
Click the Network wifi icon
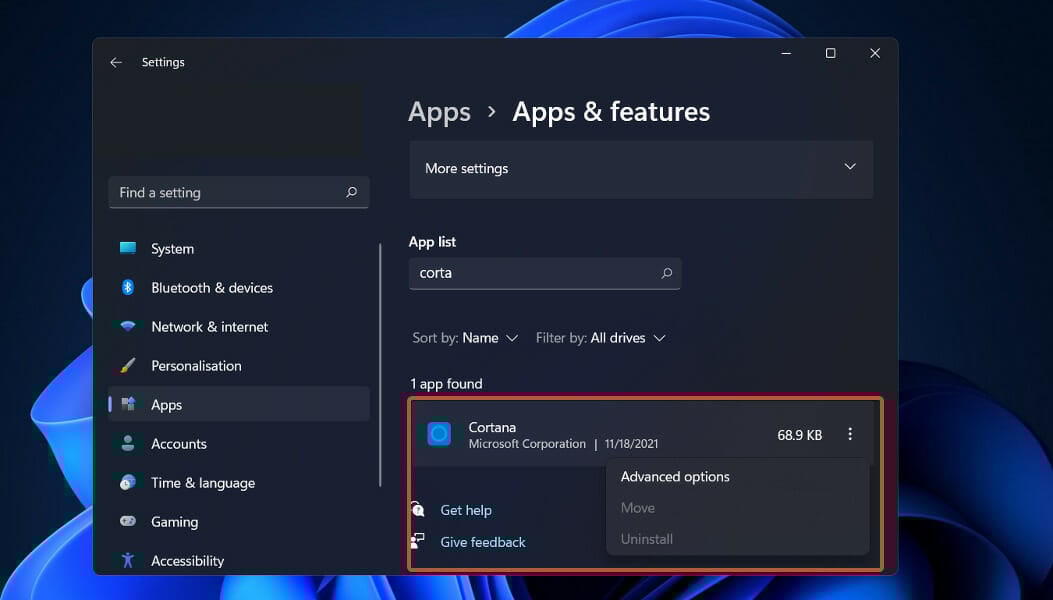coord(128,327)
